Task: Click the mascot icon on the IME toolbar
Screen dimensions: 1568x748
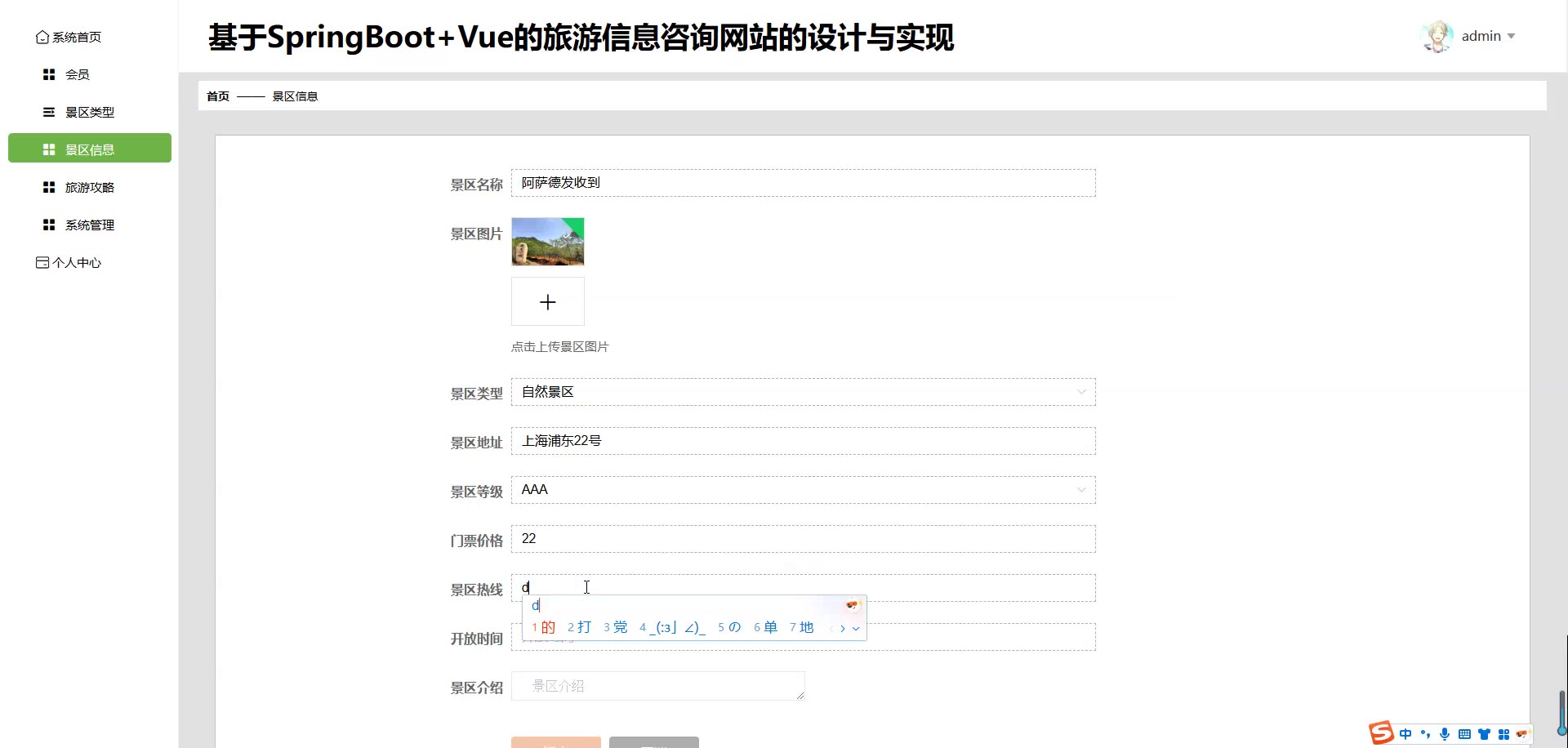Action: coord(1521,734)
